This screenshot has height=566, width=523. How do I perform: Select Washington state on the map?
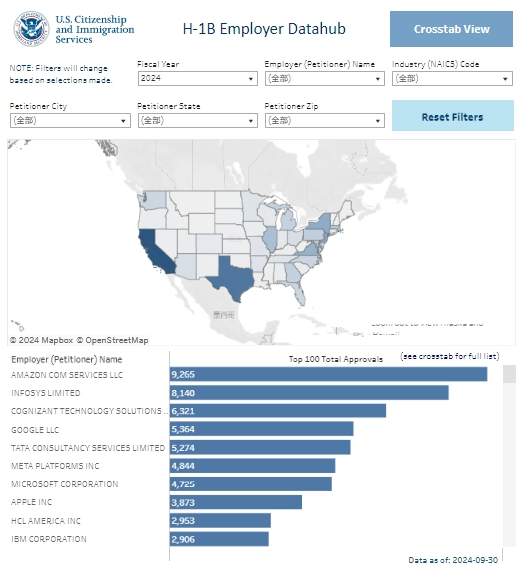[x=154, y=201]
